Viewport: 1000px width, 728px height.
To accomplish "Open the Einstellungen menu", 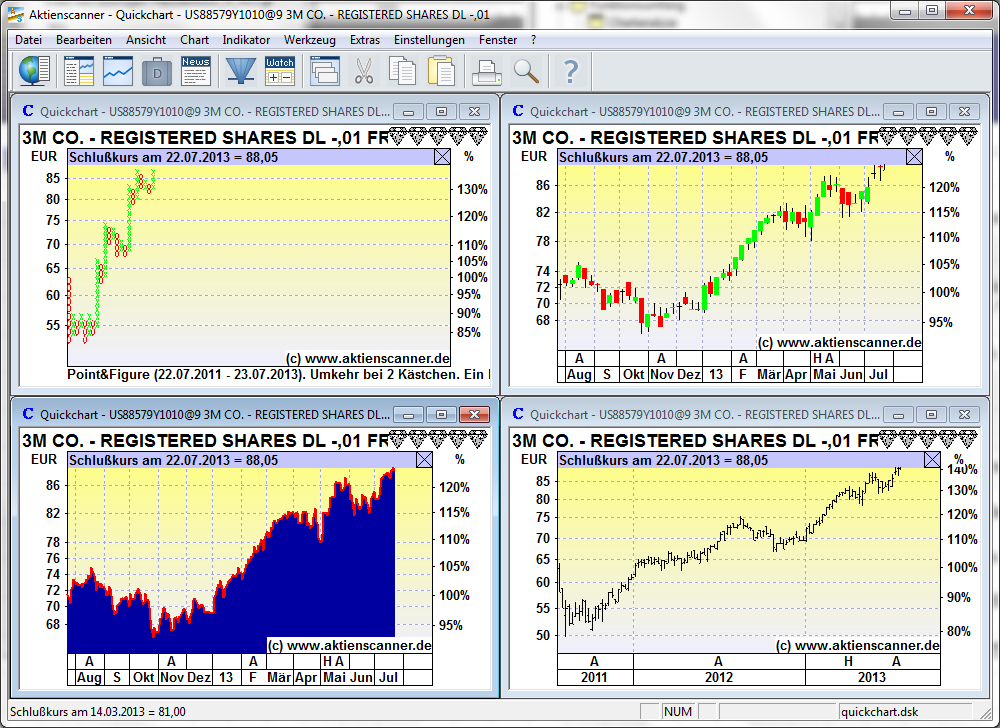I will pos(429,40).
